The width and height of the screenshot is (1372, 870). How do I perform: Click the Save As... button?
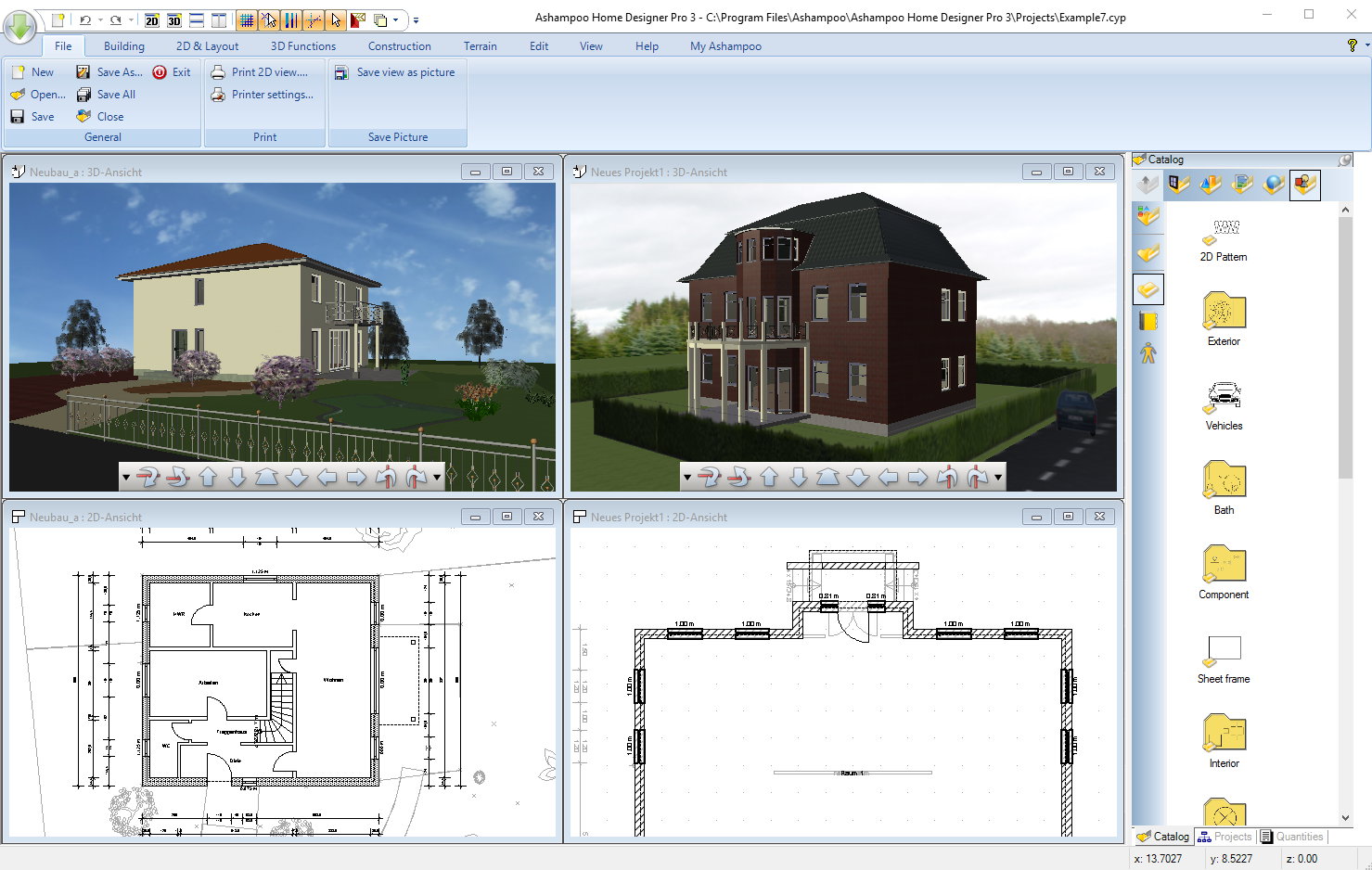coord(109,72)
